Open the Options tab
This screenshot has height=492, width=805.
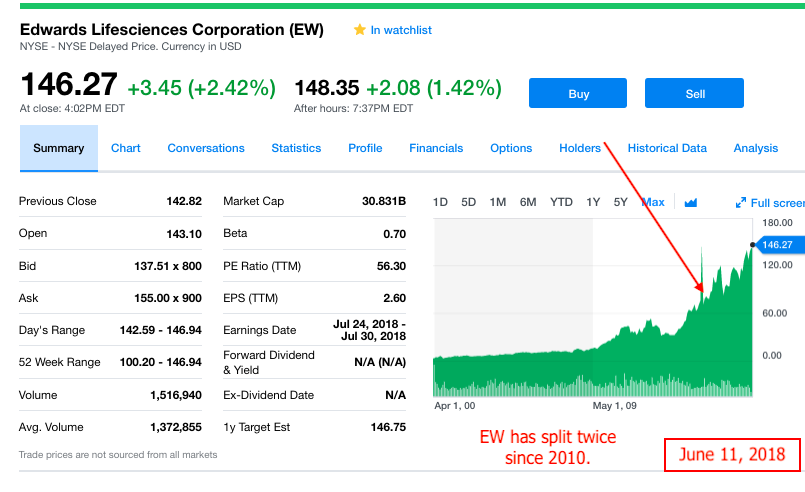click(511, 148)
